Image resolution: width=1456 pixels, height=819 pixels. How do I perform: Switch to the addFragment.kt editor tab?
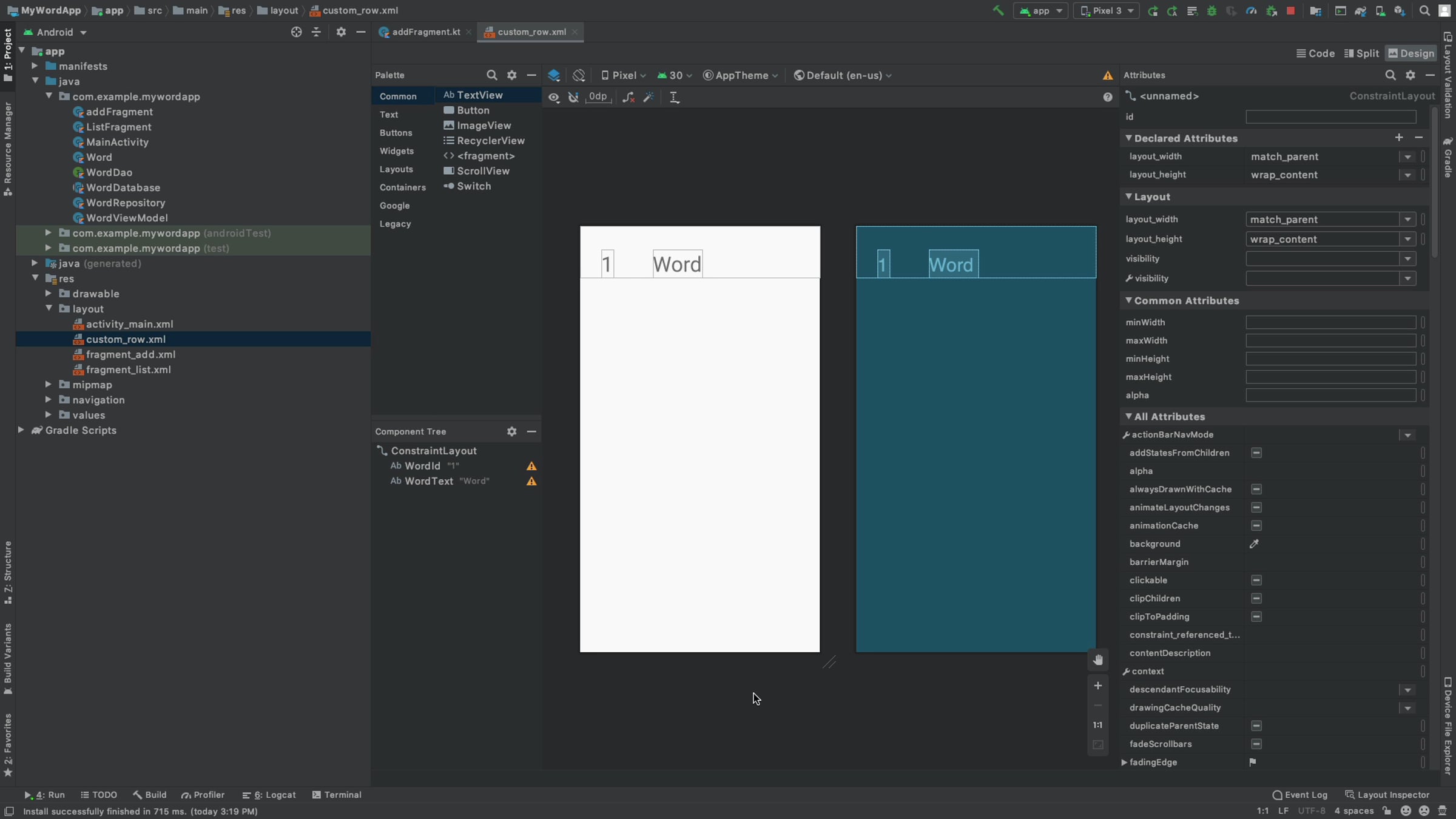(425, 32)
